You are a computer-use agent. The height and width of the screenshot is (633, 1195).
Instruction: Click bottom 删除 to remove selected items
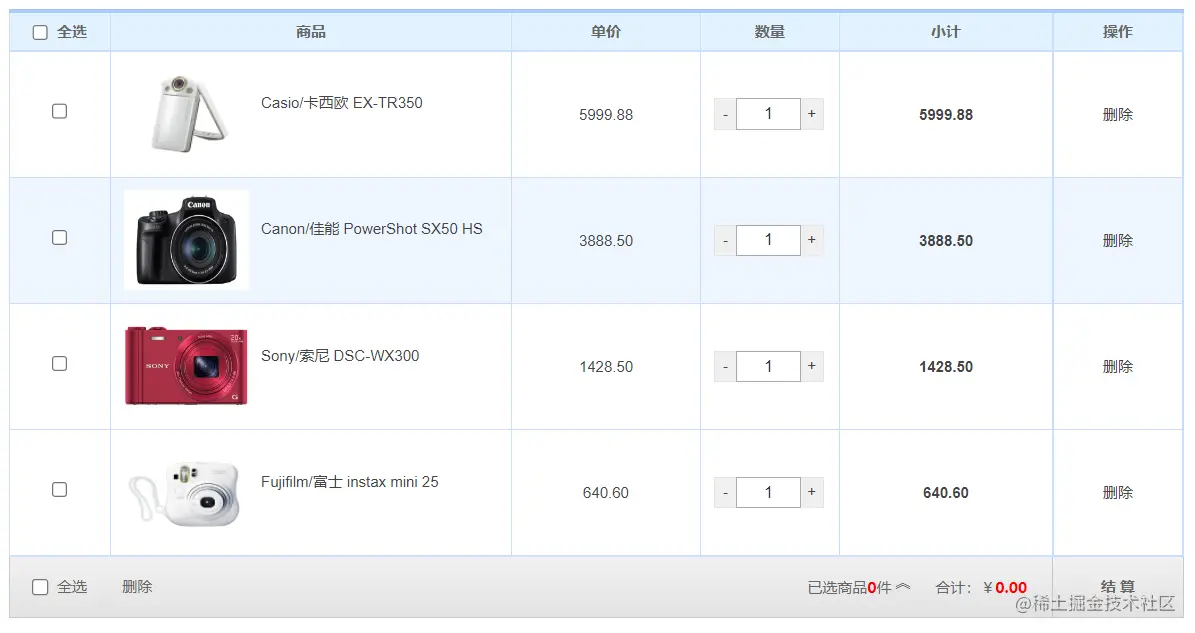(x=137, y=586)
